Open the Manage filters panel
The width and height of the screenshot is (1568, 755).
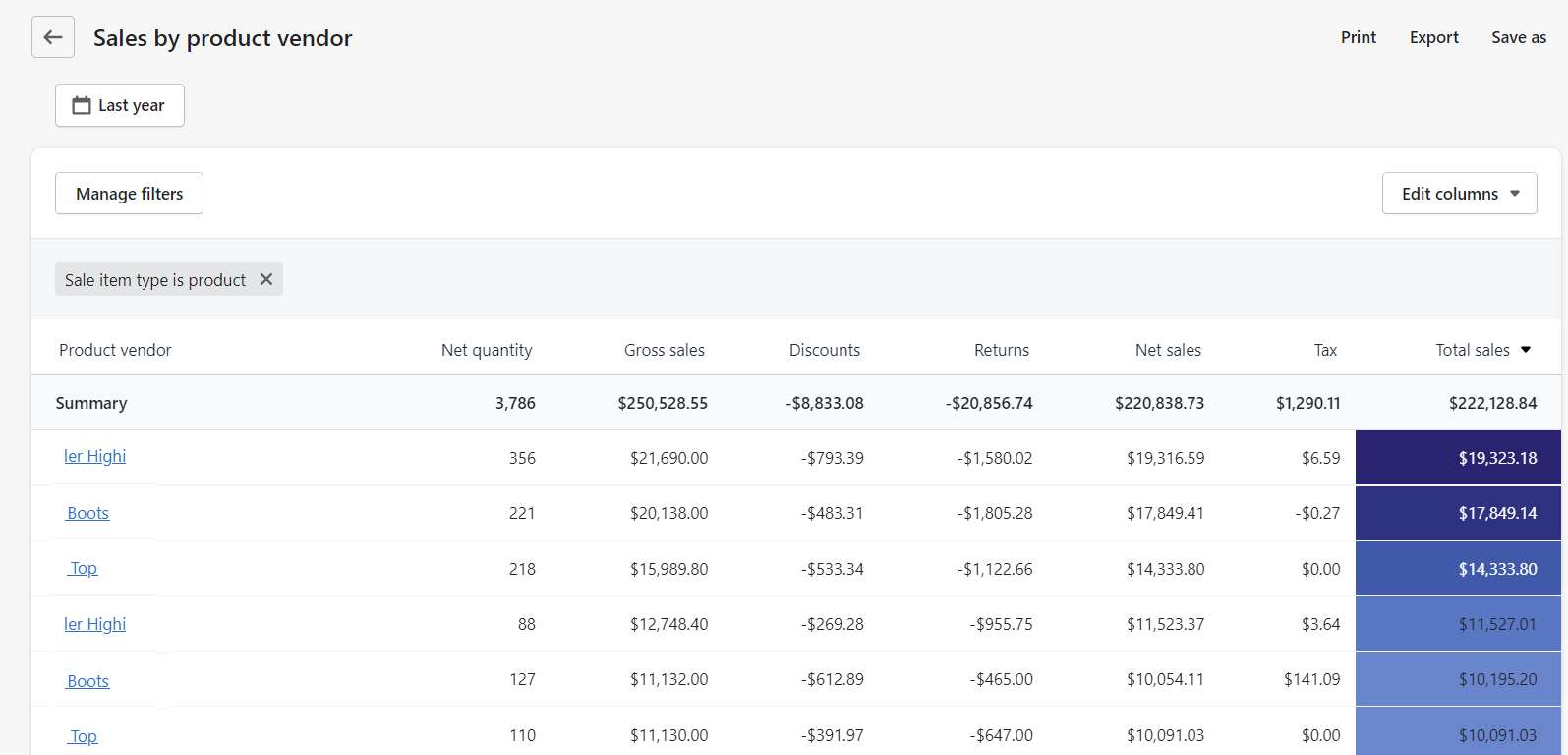point(129,194)
